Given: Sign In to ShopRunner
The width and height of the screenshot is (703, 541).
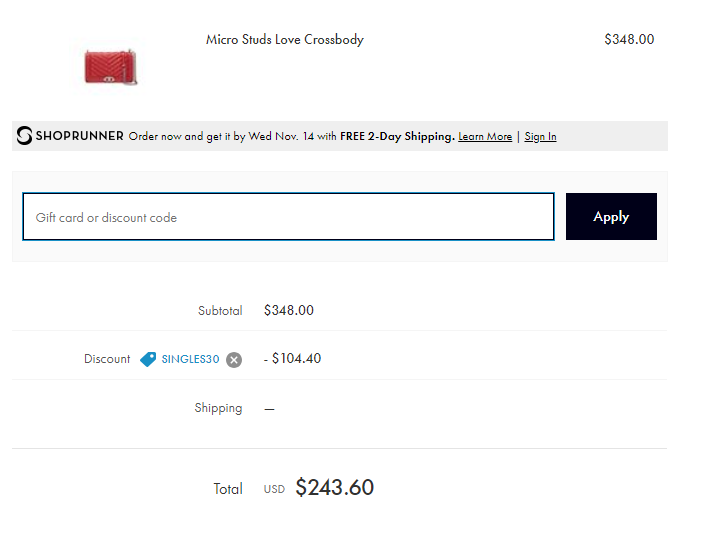Looking at the screenshot, I should coord(540,137).
